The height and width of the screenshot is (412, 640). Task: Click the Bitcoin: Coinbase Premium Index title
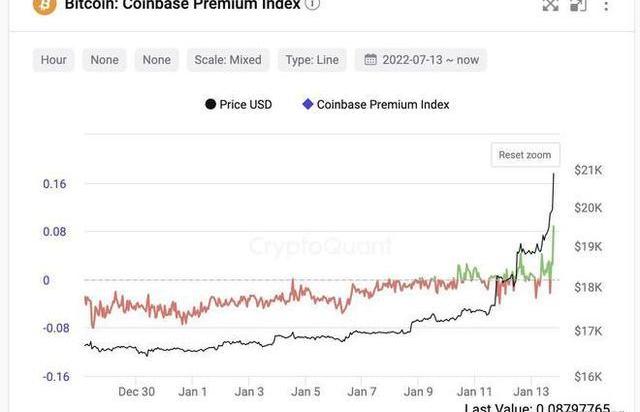coord(182,5)
